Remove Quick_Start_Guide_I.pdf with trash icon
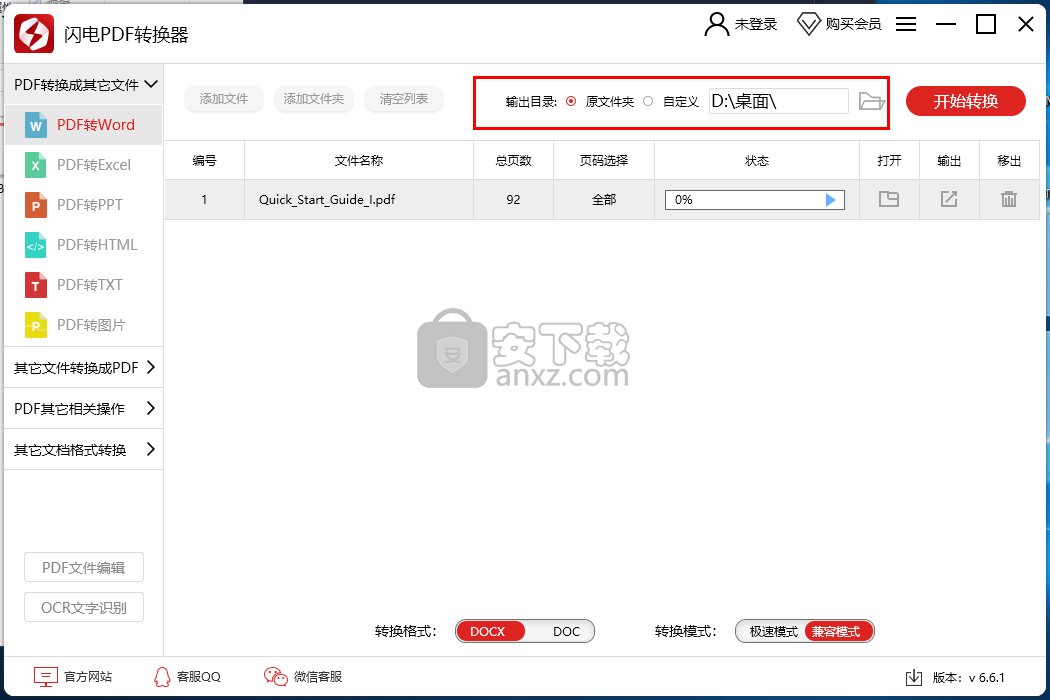This screenshot has width=1050, height=700. 1008,199
